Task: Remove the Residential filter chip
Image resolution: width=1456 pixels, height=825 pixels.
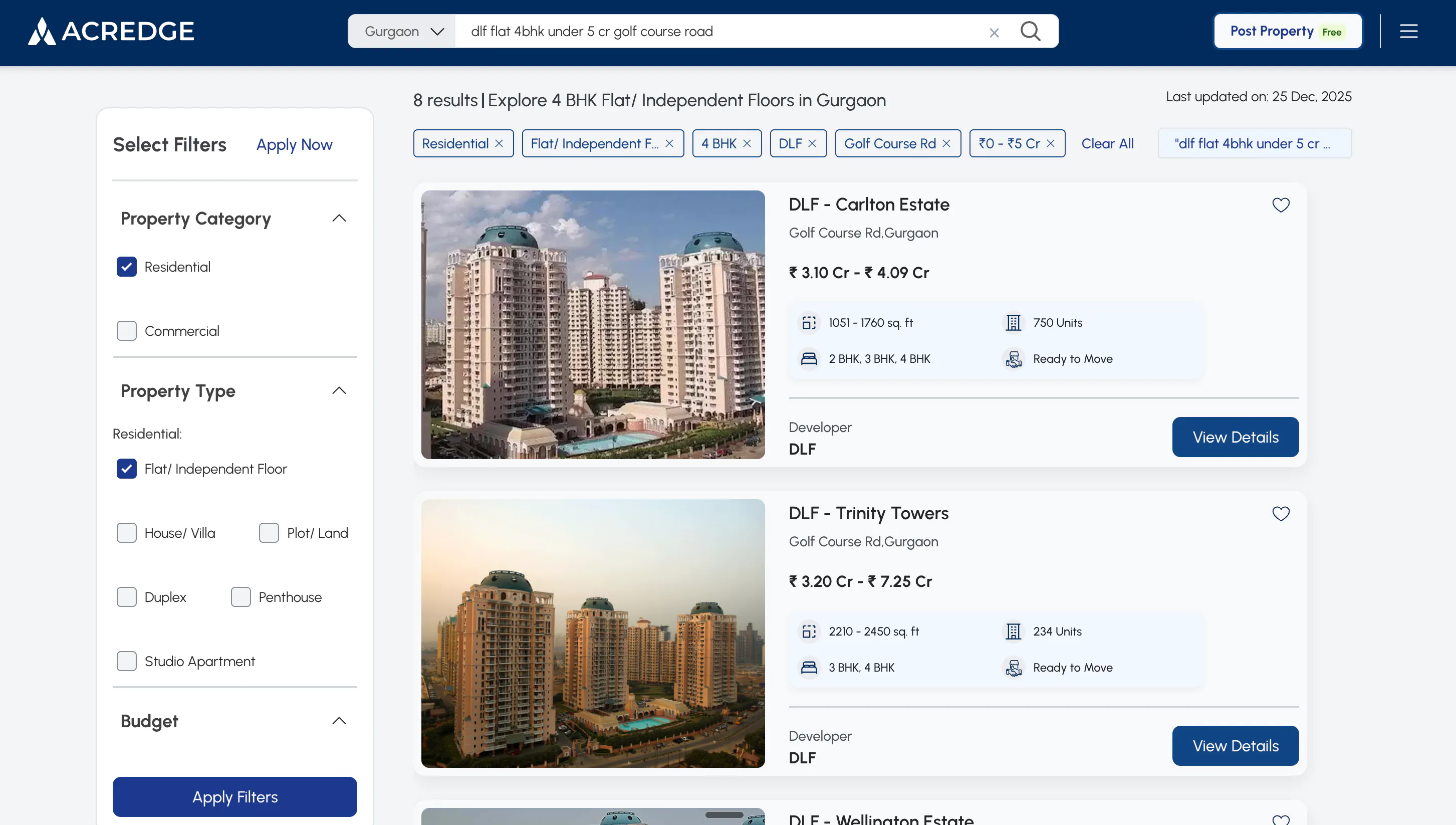Action: click(499, 143)
